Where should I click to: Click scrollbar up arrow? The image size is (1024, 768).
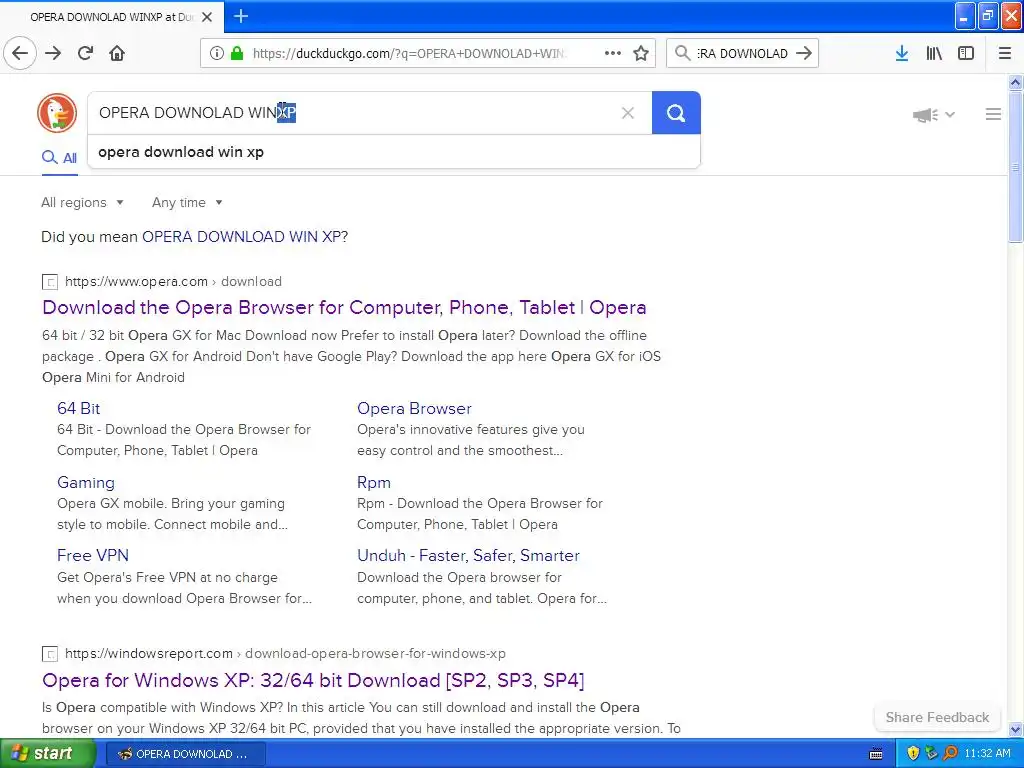click(1016, 82)
